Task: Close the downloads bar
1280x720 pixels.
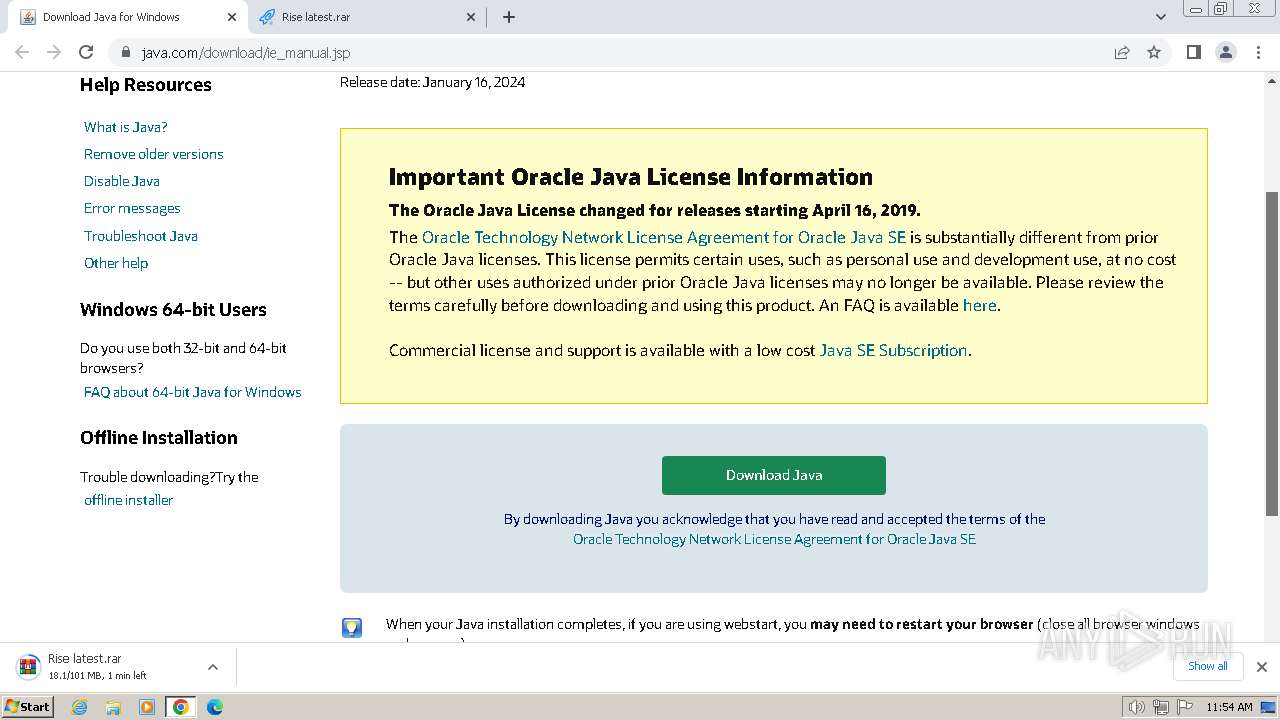Action: pyautogui.click(x=1261, y=666)
